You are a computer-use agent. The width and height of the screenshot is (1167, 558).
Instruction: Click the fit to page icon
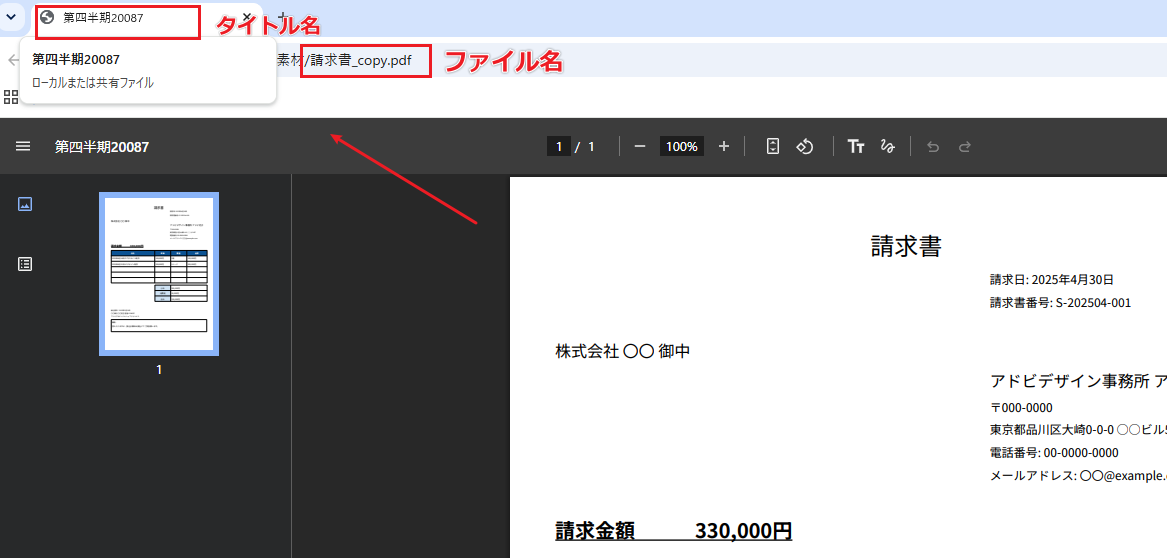(x=773, y=147)
